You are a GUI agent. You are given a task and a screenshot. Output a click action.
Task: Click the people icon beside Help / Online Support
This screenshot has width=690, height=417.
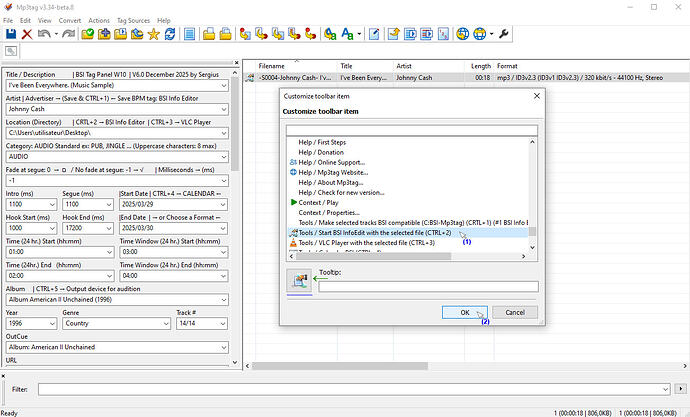point(294,162)
